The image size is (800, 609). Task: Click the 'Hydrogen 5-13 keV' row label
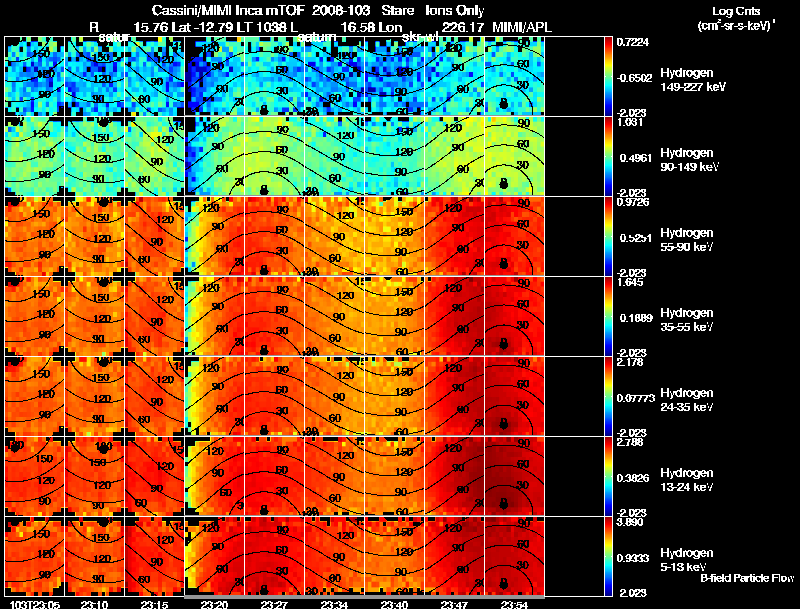[x=687, y=560]
